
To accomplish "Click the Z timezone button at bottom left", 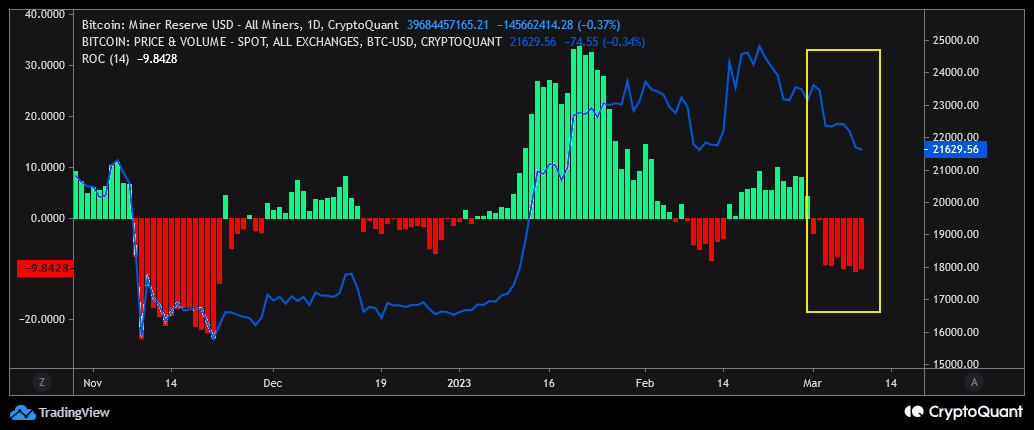I will coord(41,381).
